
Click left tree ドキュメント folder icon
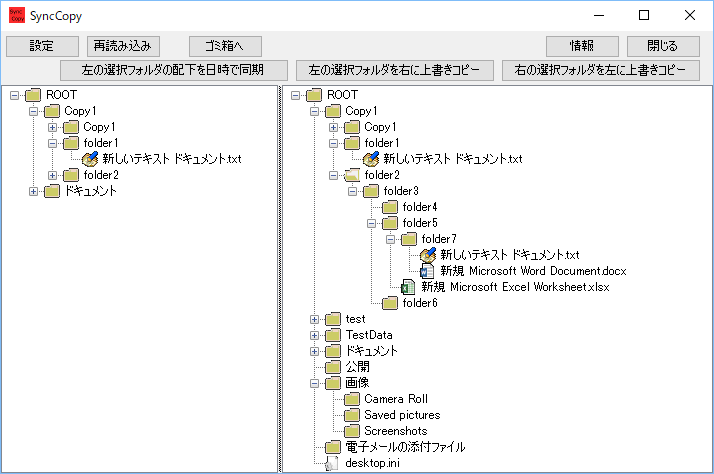pyautogui.click(x=52, y=191)
